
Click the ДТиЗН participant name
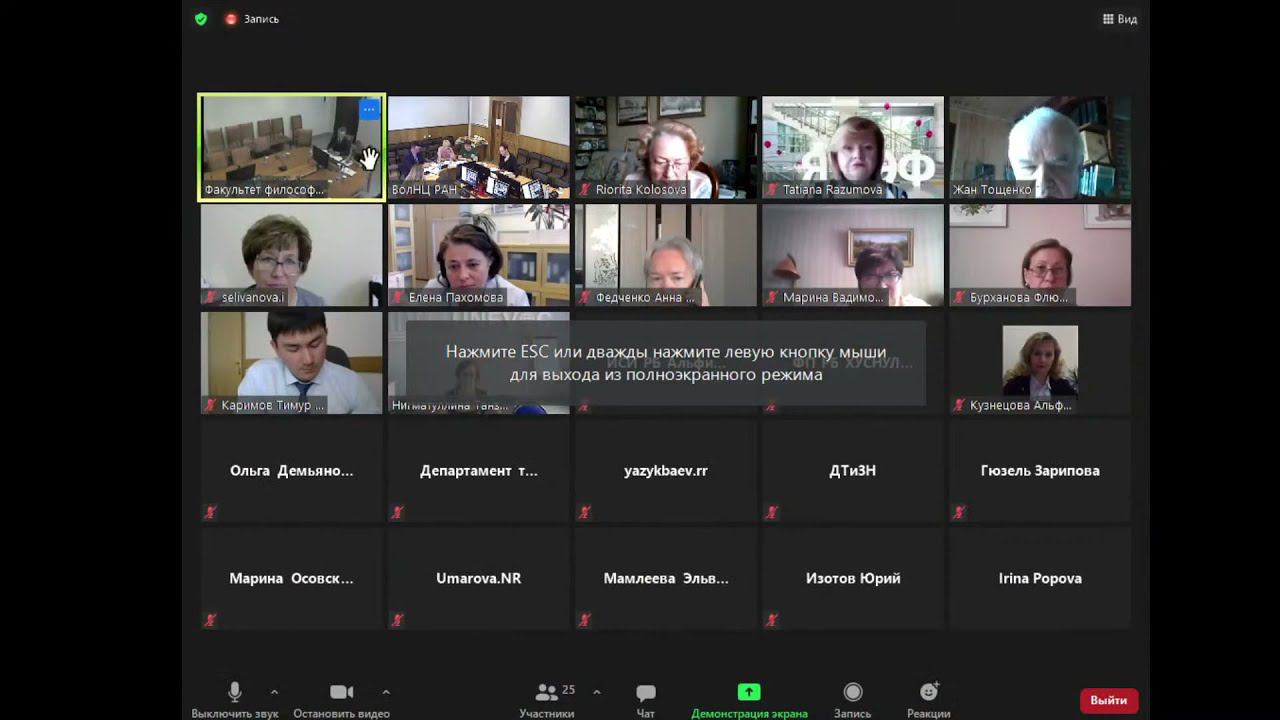[x=853, y=470]
